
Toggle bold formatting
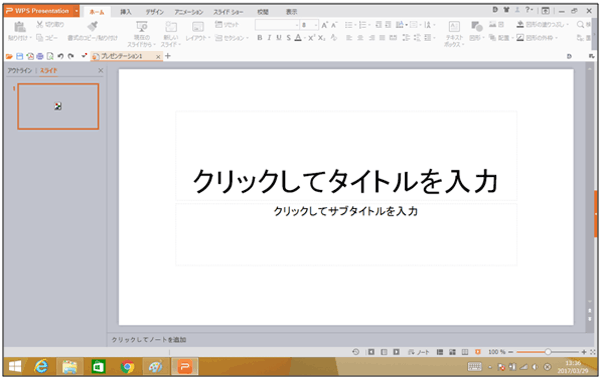click(260, 37)
